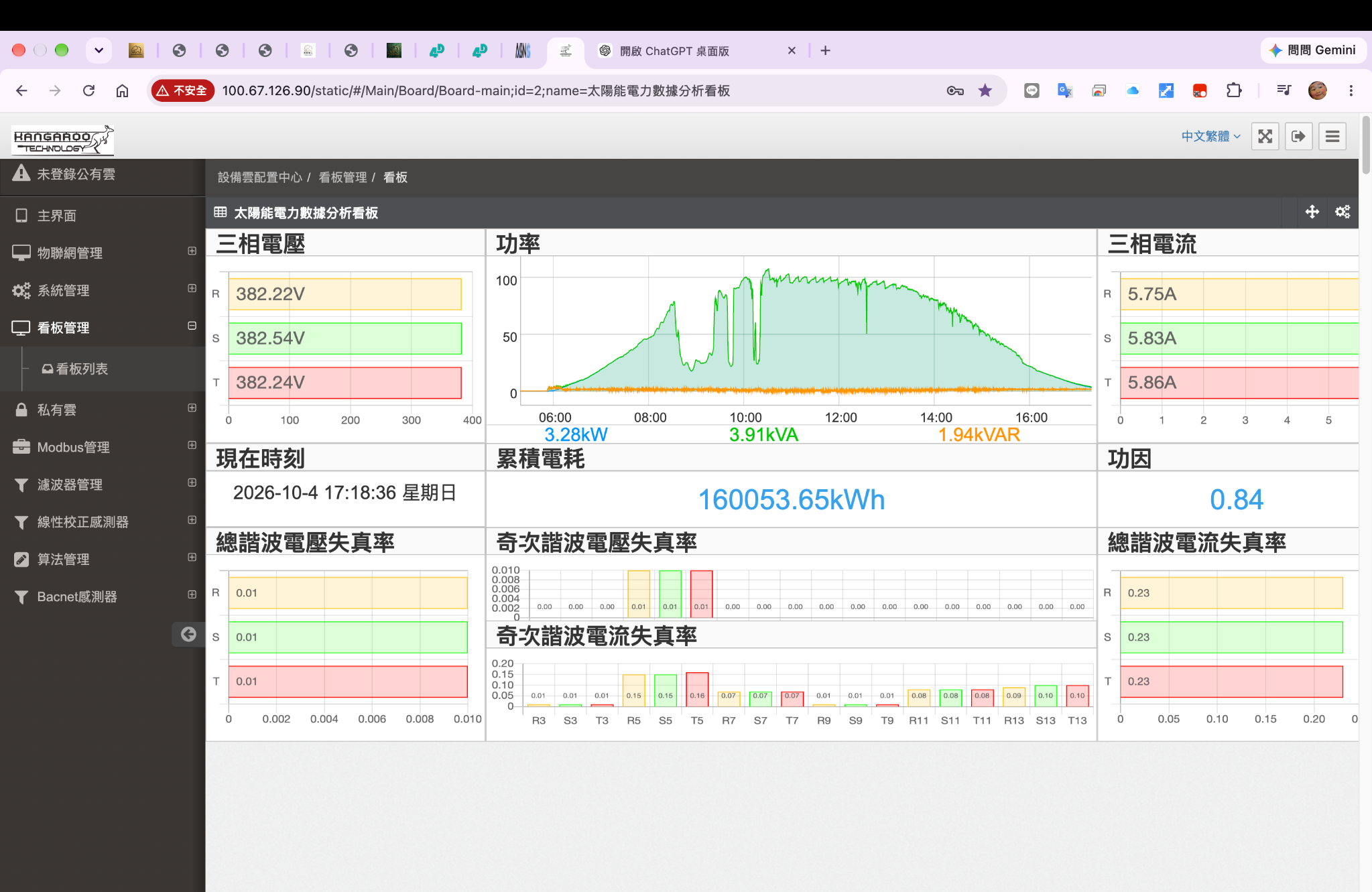Click the fullscreen expand icon in header
Screen dimensions: 1372x892
(1265, 137)
